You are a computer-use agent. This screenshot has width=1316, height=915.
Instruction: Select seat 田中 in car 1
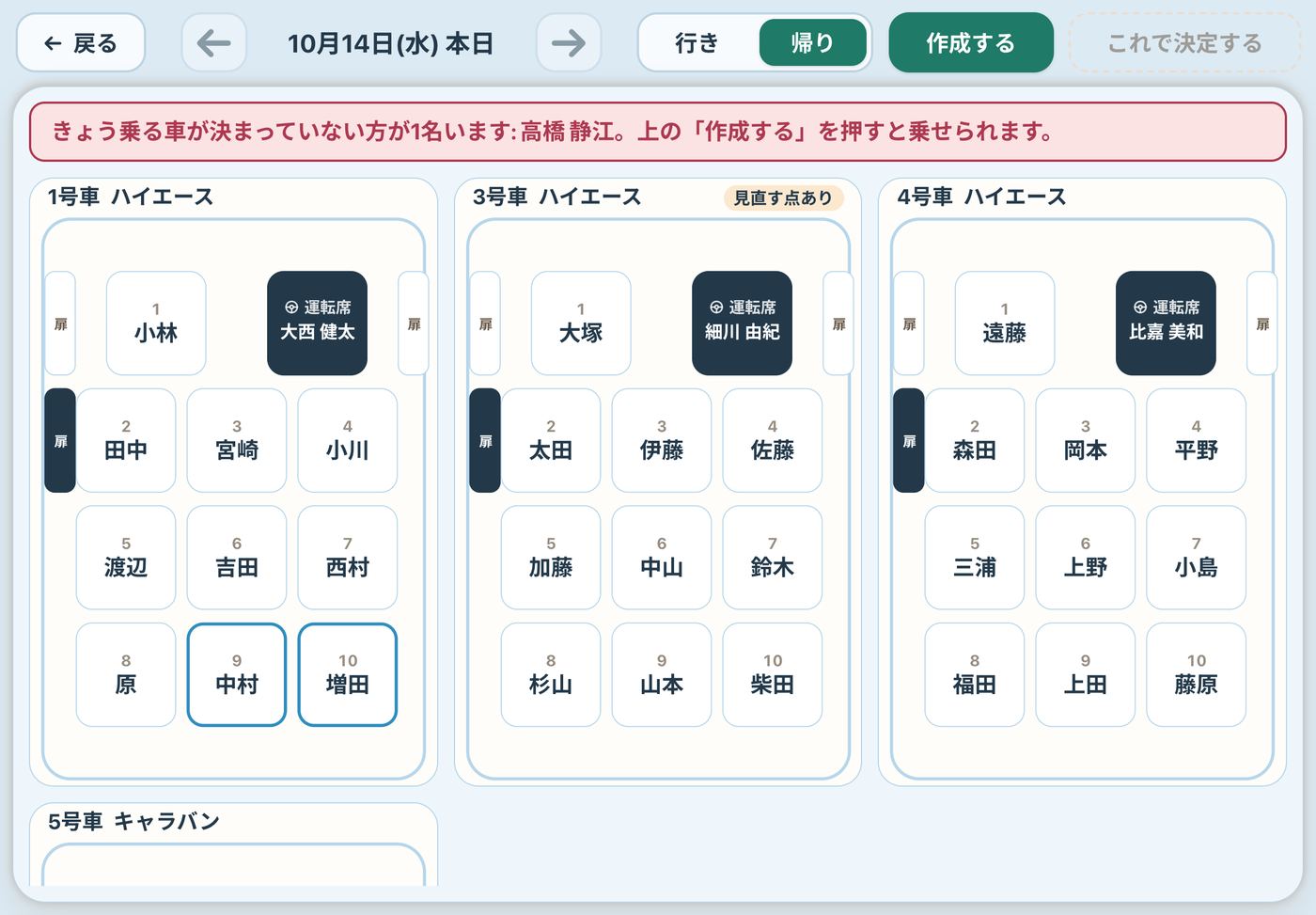126,440
